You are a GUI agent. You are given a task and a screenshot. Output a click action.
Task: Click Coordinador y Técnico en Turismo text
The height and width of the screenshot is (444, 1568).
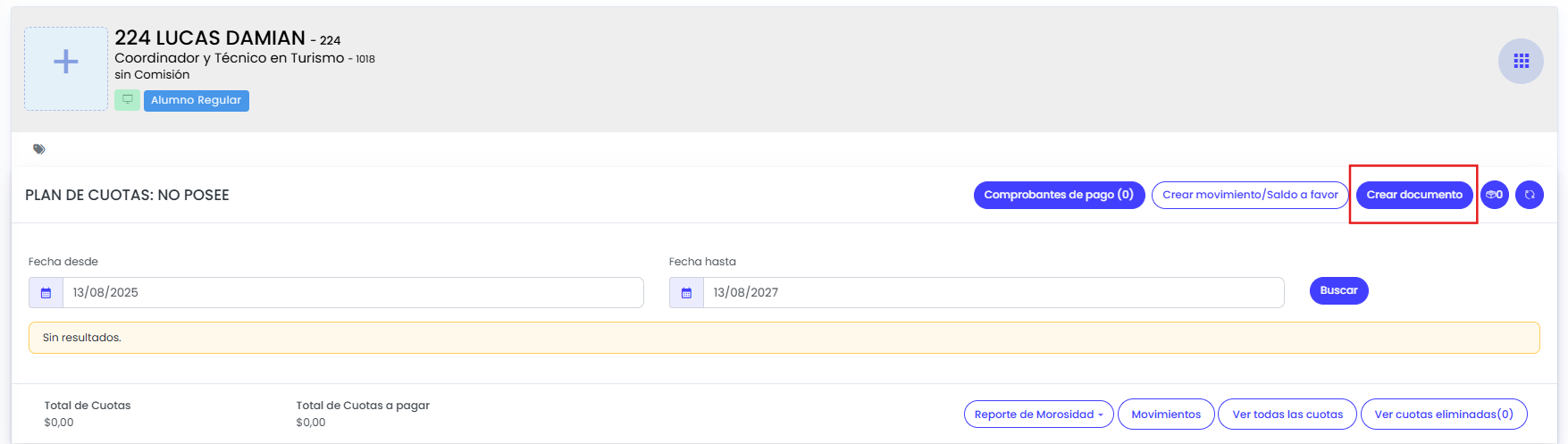pos(230,58)
